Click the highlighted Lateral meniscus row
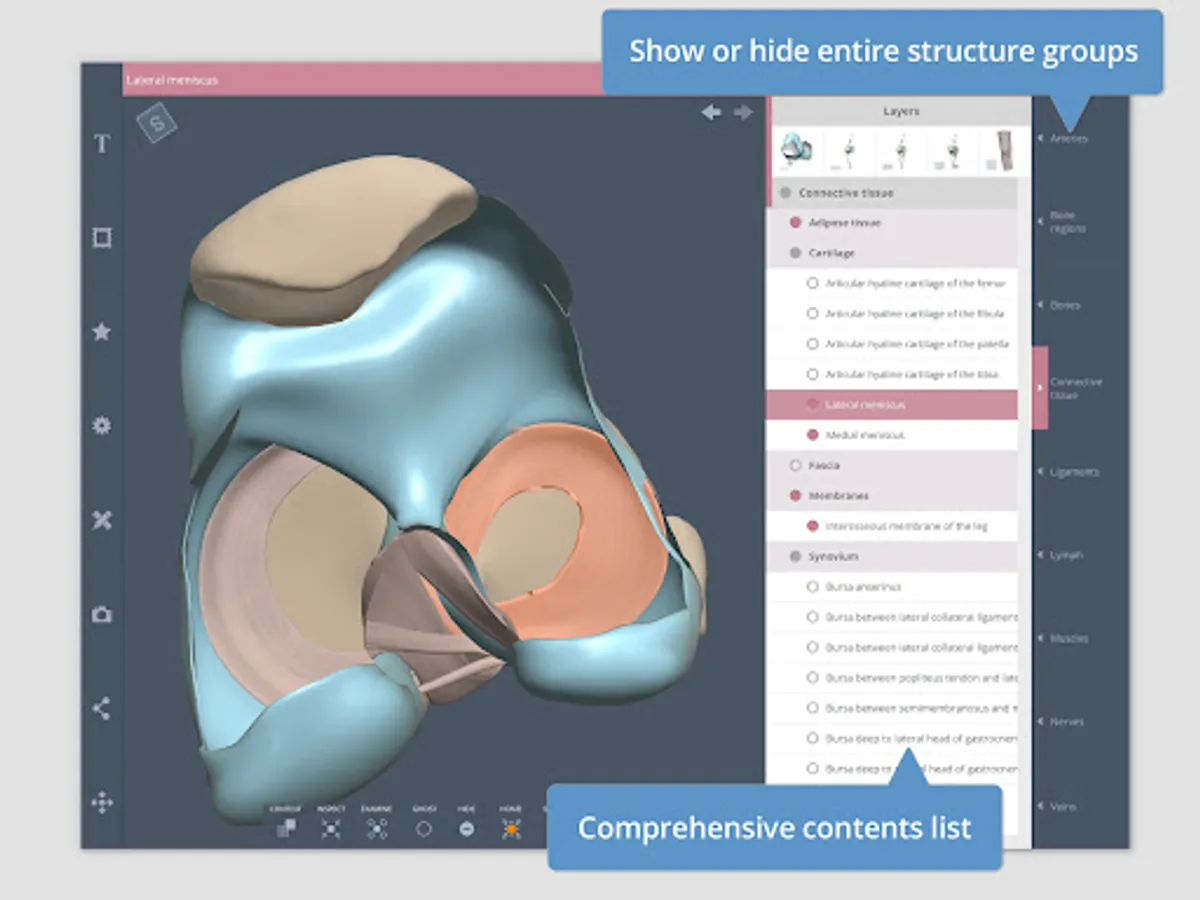Image resolution: width=1200 pixels, height=900 pixels. click(x=892, y=405)
